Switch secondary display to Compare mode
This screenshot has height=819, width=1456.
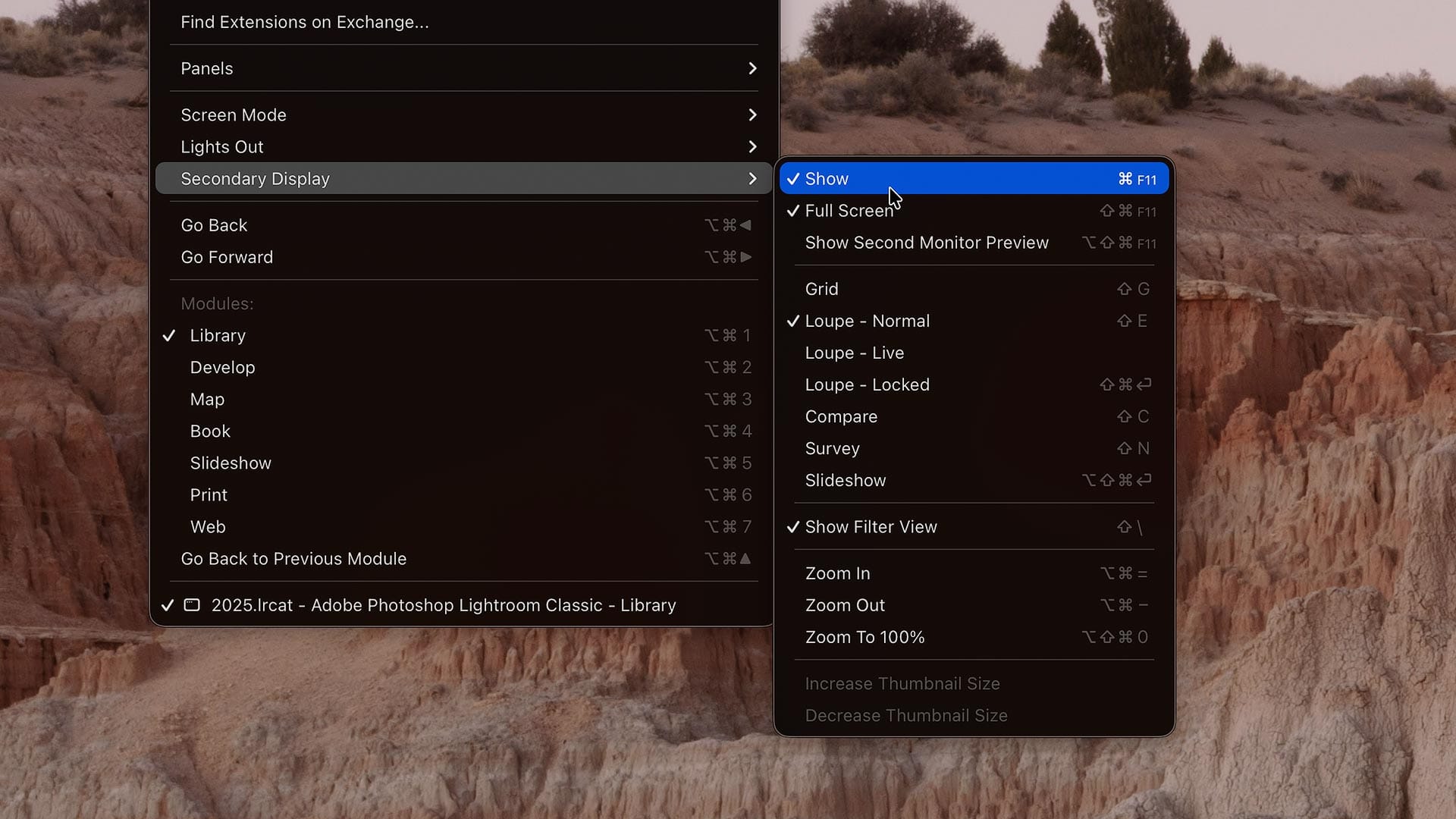(x=841, y=416)
